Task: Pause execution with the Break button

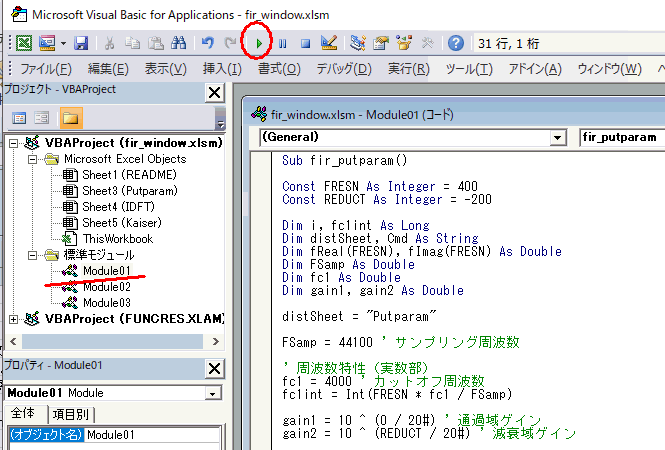Action: coord(282,43)
